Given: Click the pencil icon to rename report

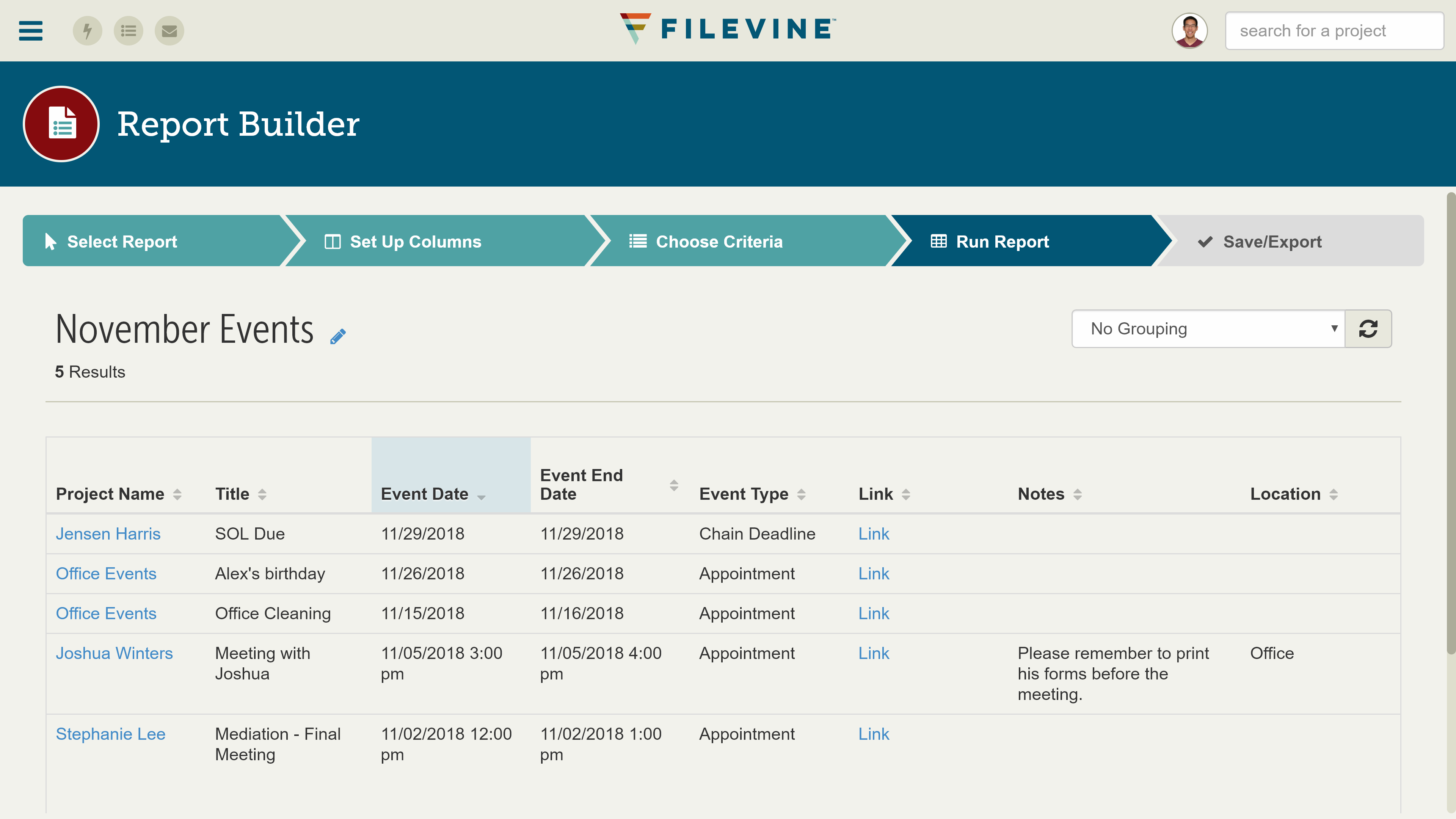Looking at the screenshot, I should 338,337.
